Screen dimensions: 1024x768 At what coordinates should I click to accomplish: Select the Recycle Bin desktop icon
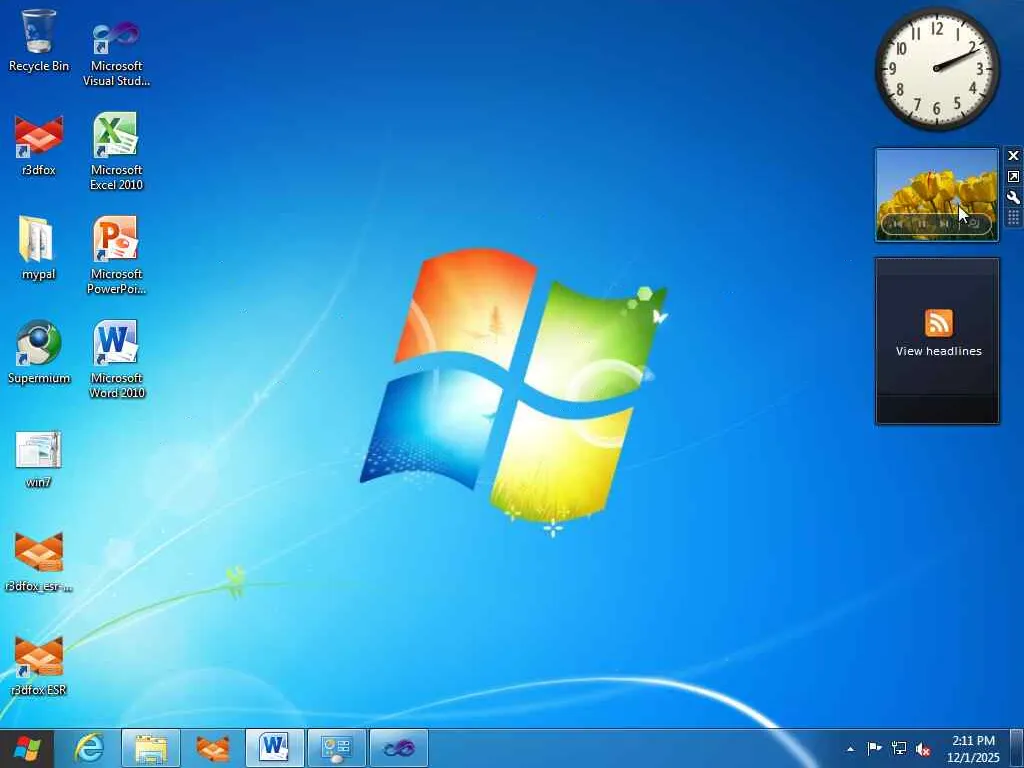point(39,40)
